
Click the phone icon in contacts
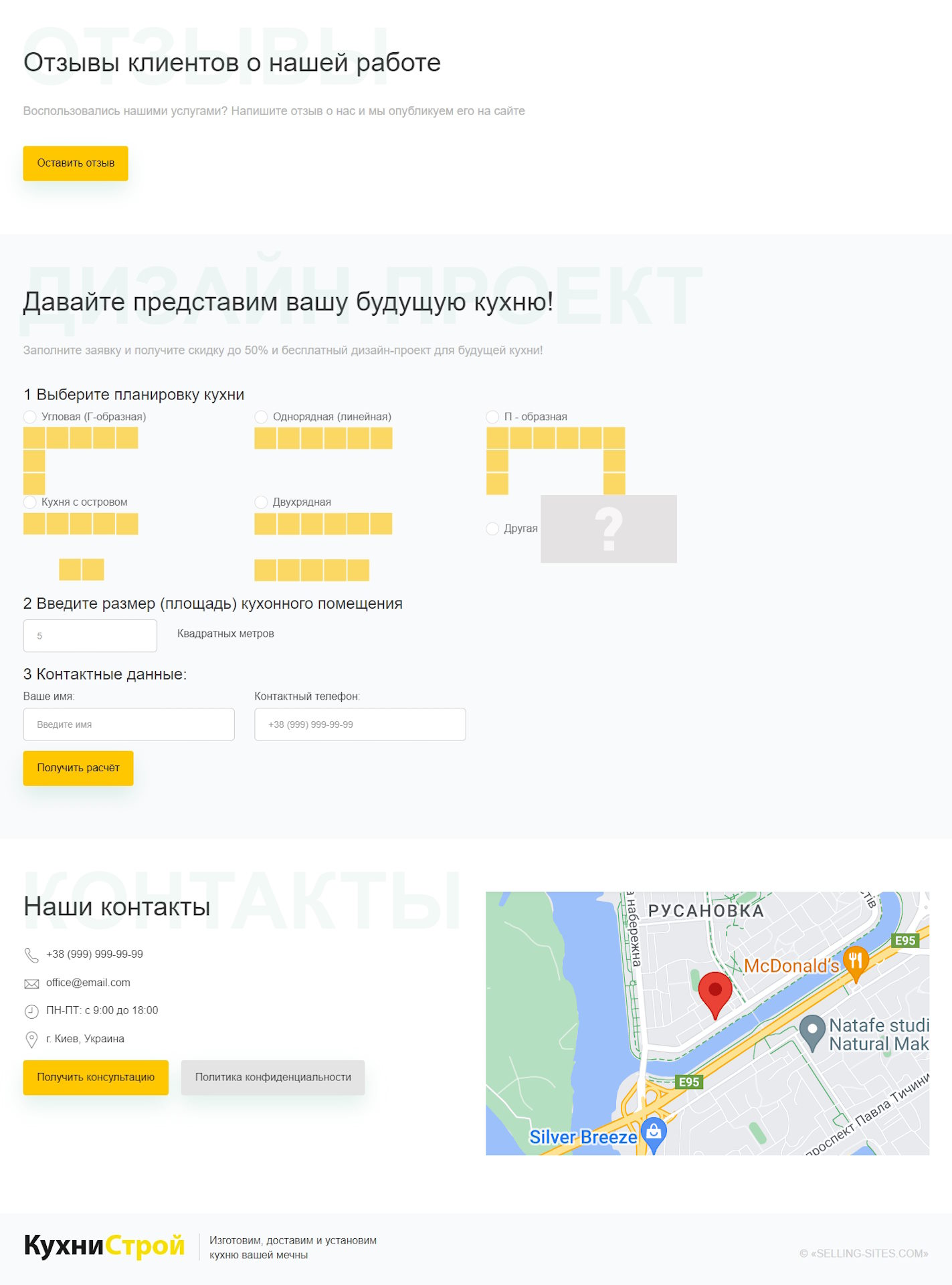coord(31,955)
